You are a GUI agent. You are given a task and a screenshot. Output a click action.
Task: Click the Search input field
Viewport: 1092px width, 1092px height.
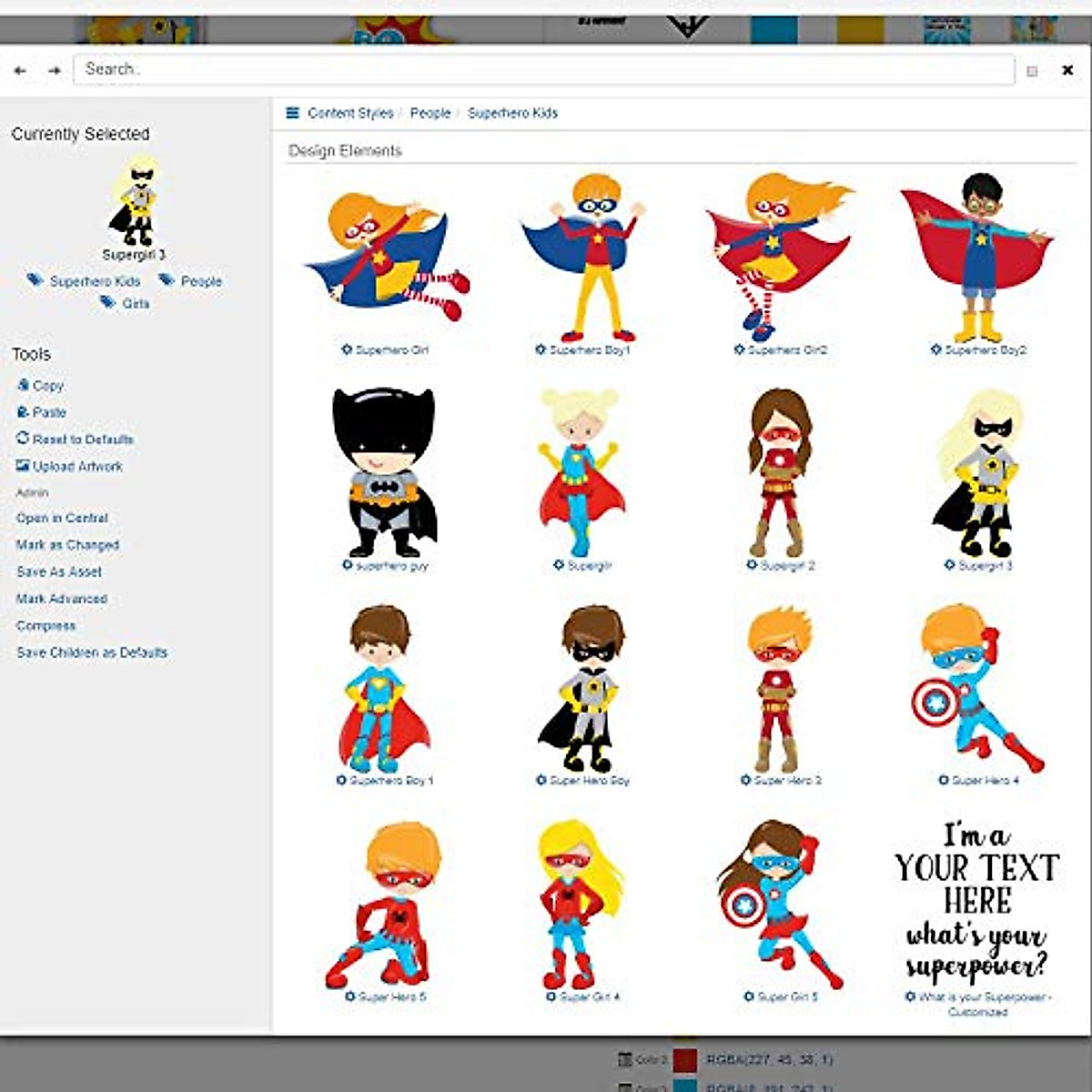543,69
